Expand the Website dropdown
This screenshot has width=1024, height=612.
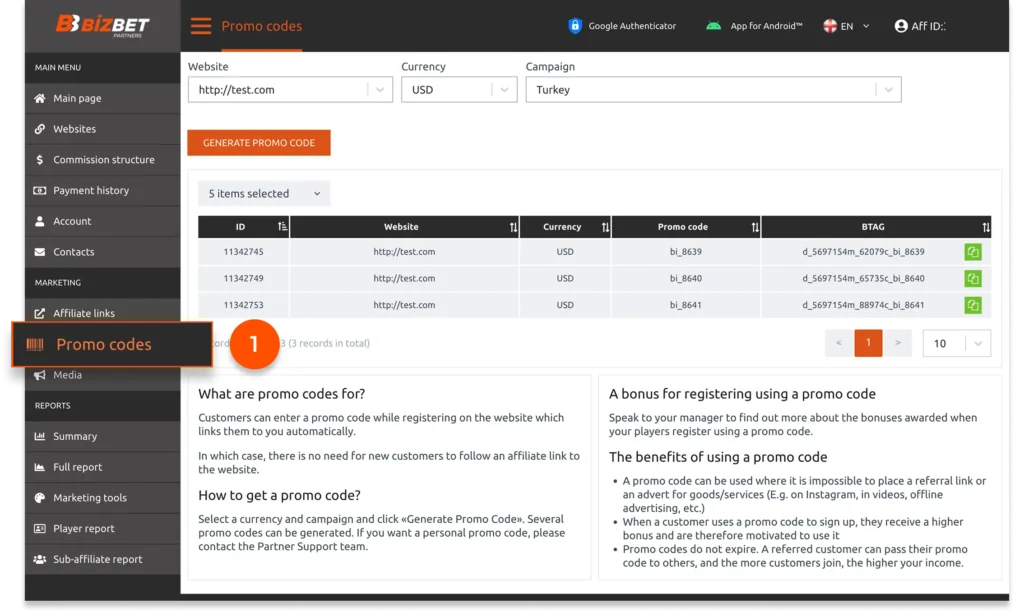point(290,89)
